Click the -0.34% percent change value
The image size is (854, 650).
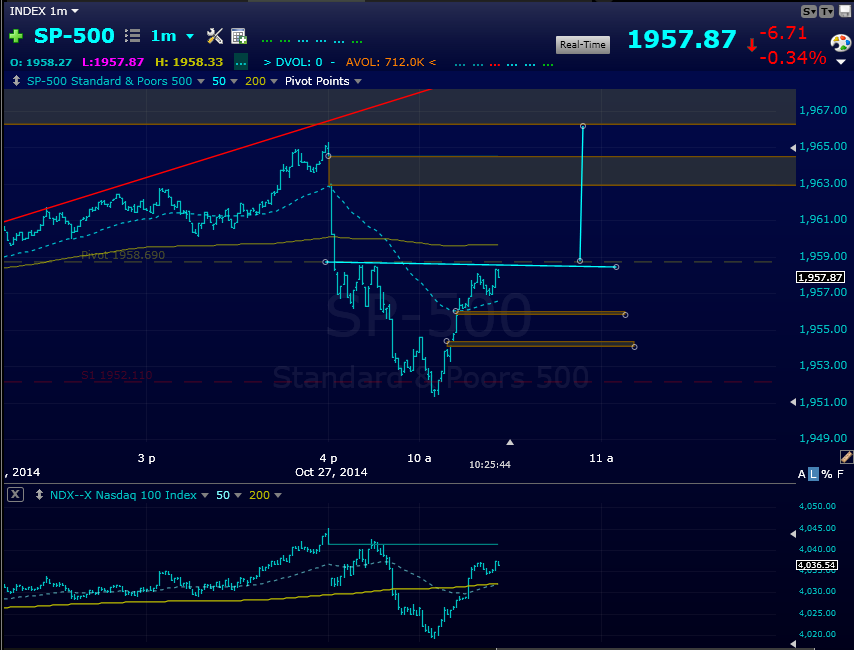792,57
